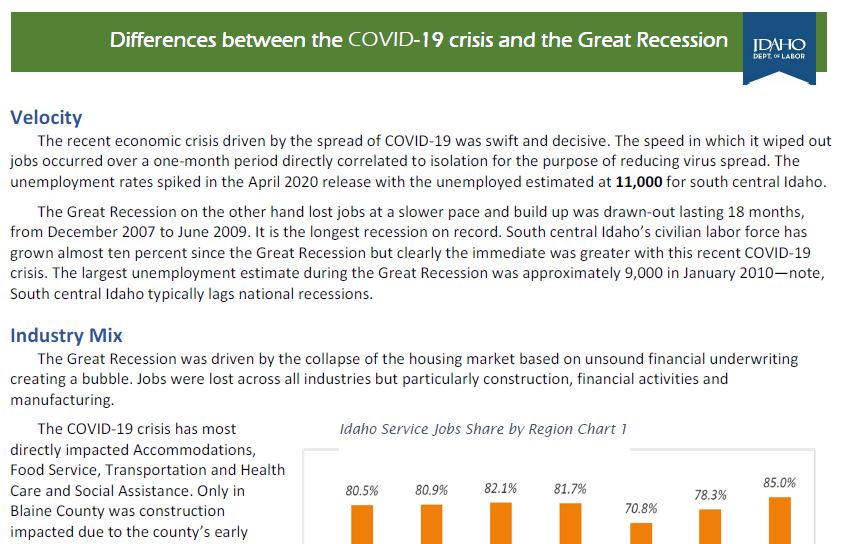Select the shortest orange bar under 70.8%

click(640, 533)
